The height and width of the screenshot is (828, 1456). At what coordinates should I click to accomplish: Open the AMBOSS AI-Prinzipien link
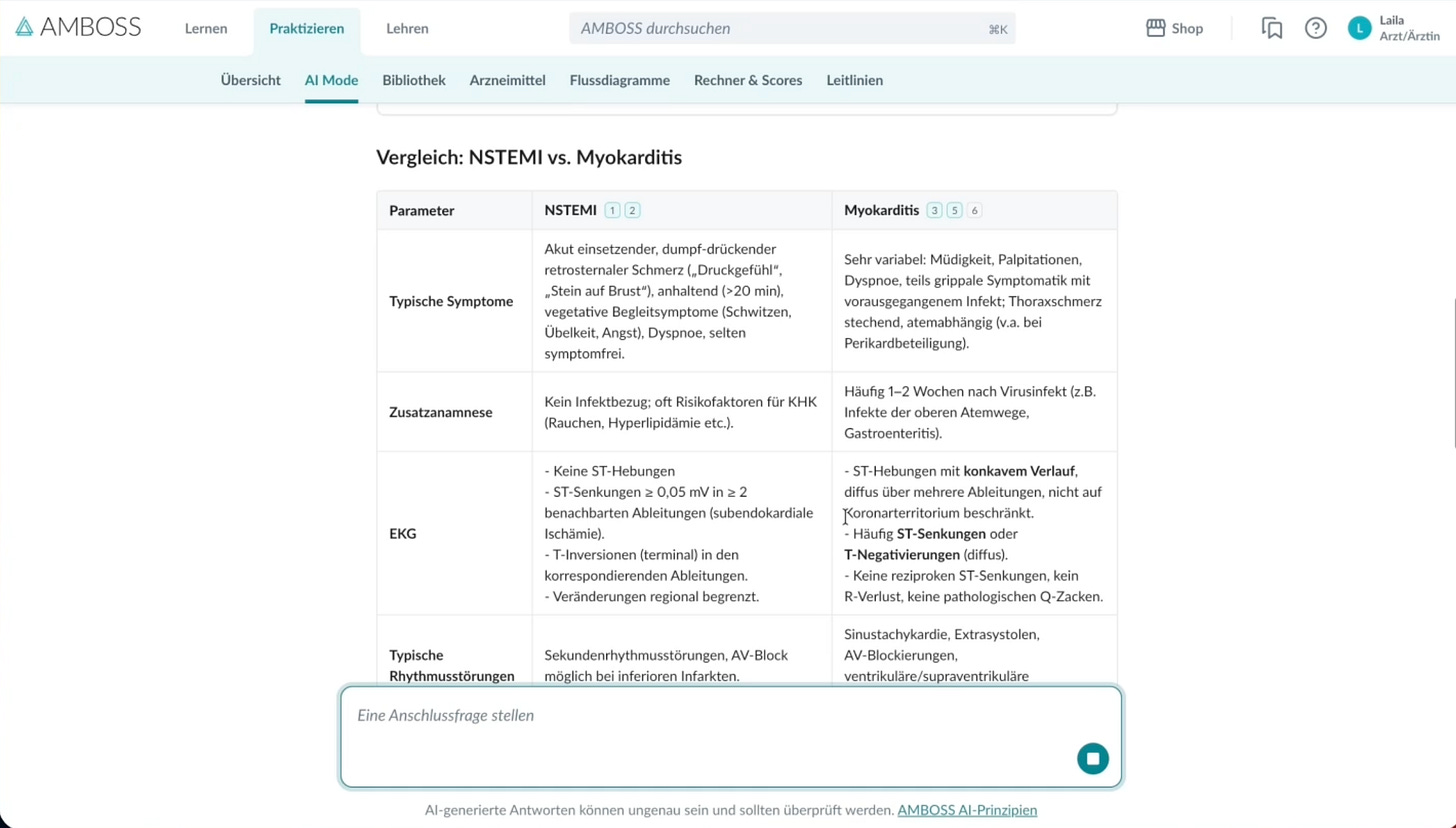click(x=967, y=810)
